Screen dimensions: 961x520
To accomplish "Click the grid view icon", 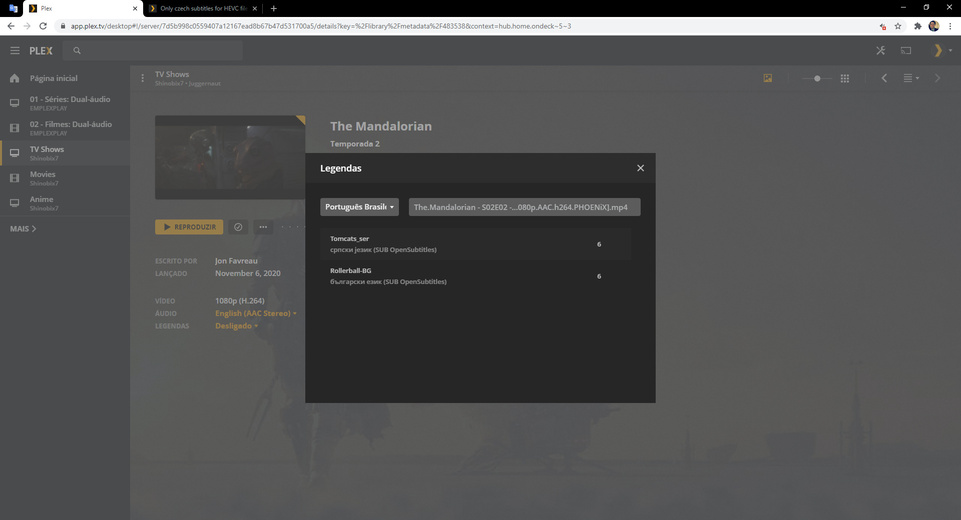I will 845,78.
